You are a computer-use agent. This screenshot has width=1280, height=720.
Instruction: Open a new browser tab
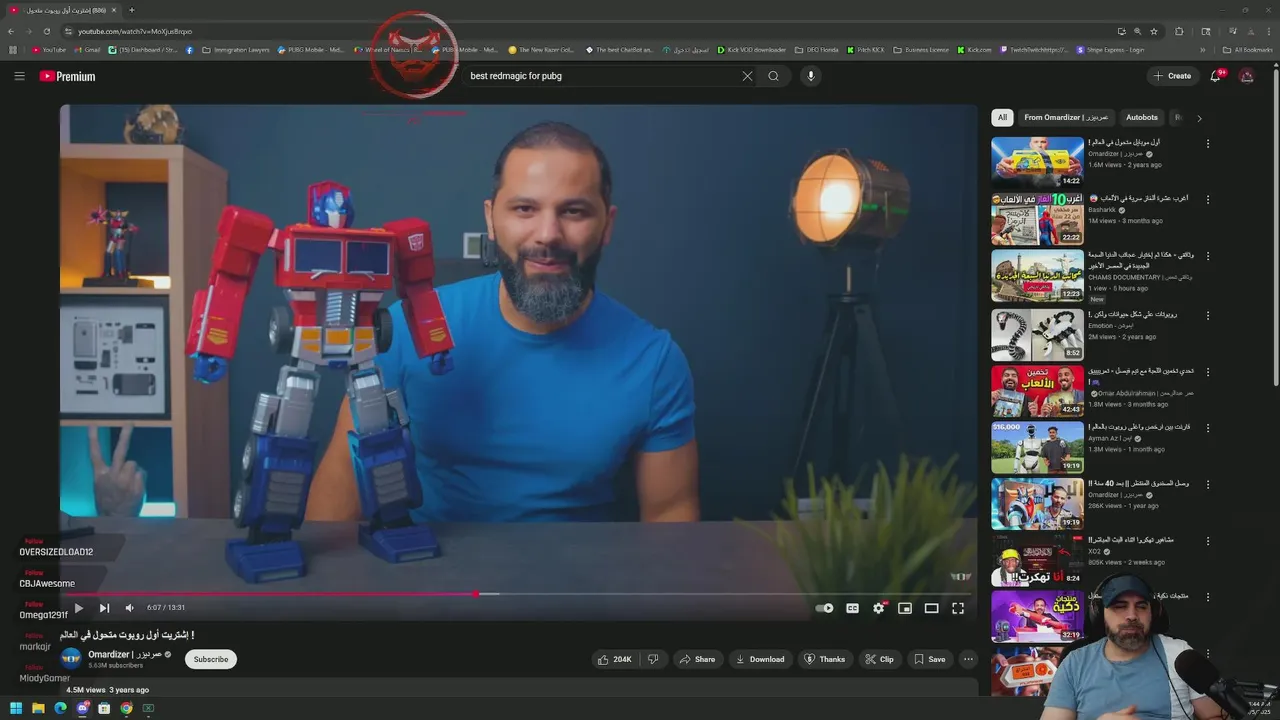[x=131, y=10]
